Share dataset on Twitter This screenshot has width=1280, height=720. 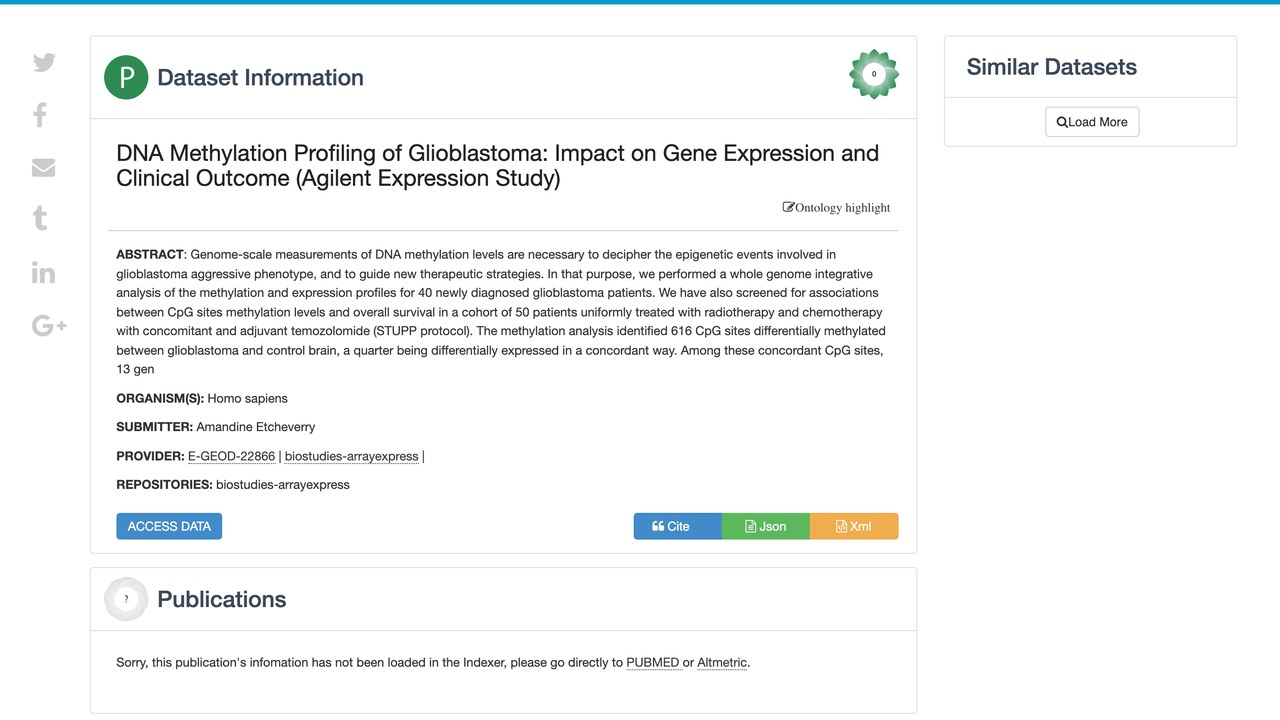click(44, 62)
